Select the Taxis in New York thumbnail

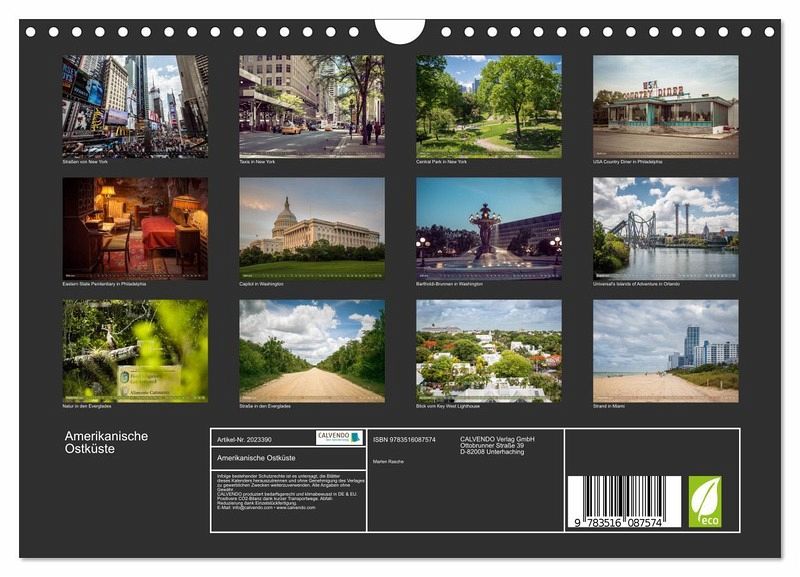point(311,106)
